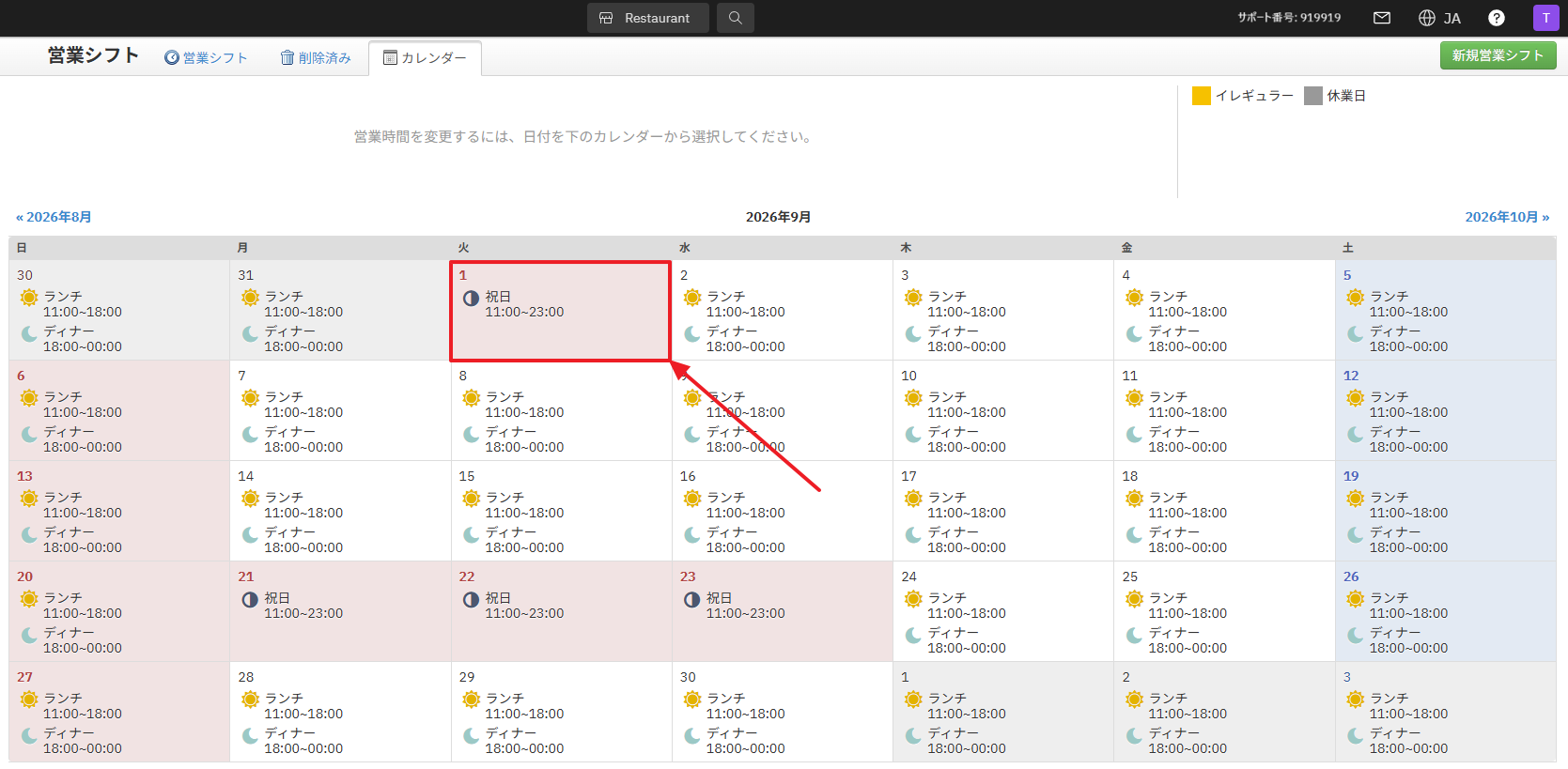Click the moon dinner icon on the 17th
This screenshot has height=769, width=1568.
913,534
